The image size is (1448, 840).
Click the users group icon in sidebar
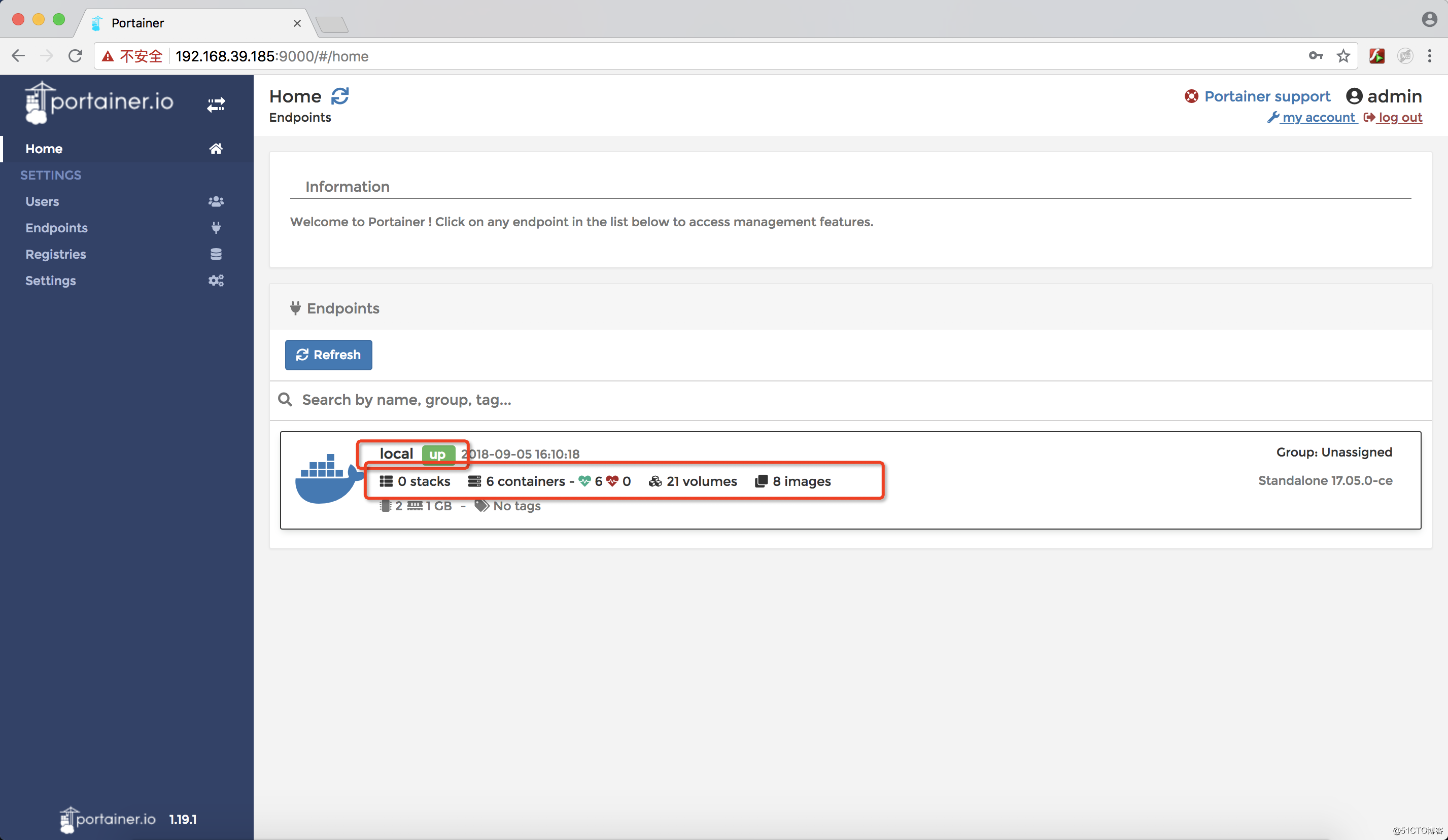[216, 202]
